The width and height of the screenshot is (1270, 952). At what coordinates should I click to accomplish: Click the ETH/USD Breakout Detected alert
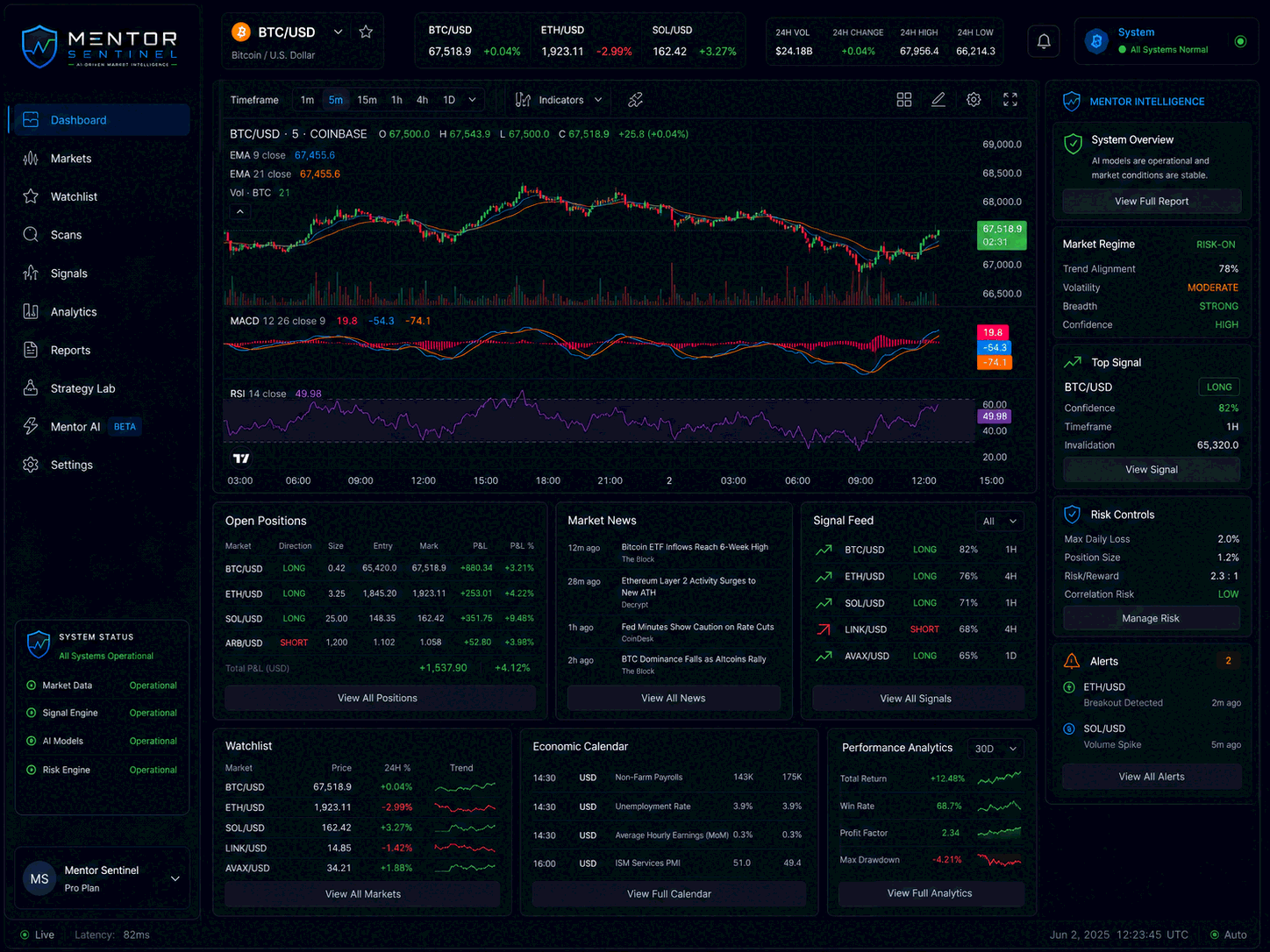1152,694
